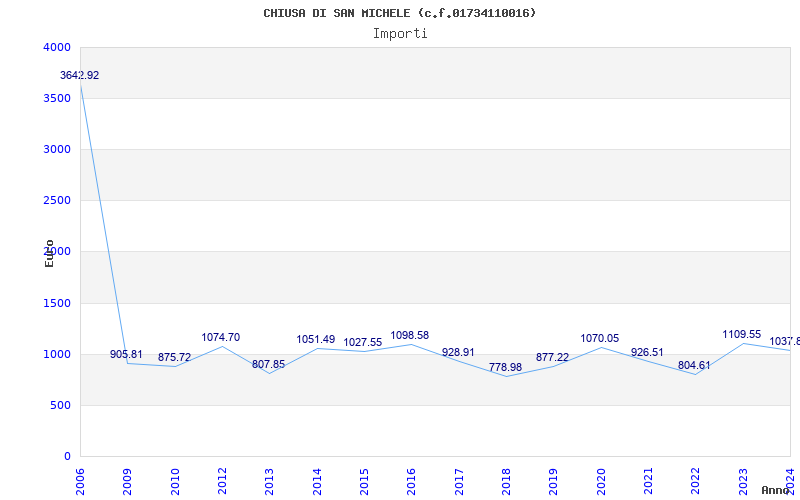Click the 3500 y-axis value
This screenshot has width=800, height=500.
[x=58, y=98]
